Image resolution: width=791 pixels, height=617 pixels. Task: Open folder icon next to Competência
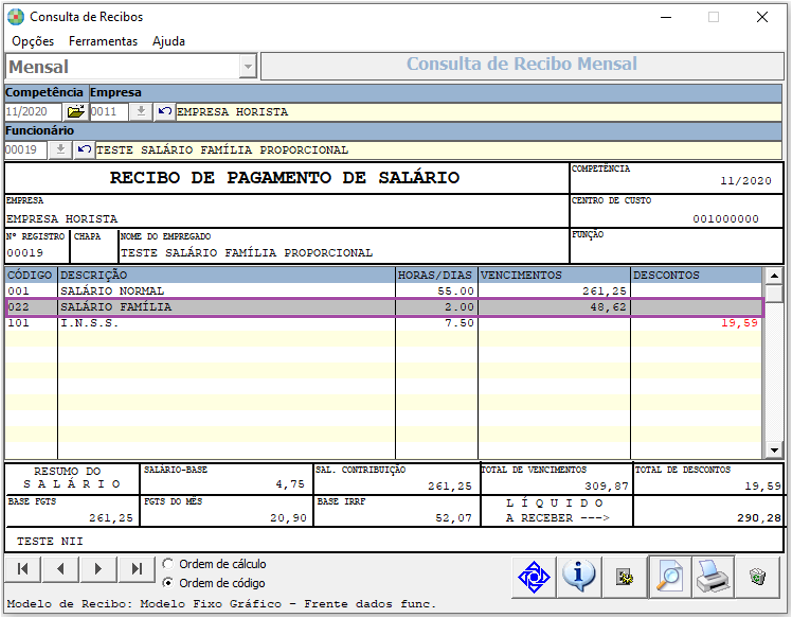coord(76,111)
